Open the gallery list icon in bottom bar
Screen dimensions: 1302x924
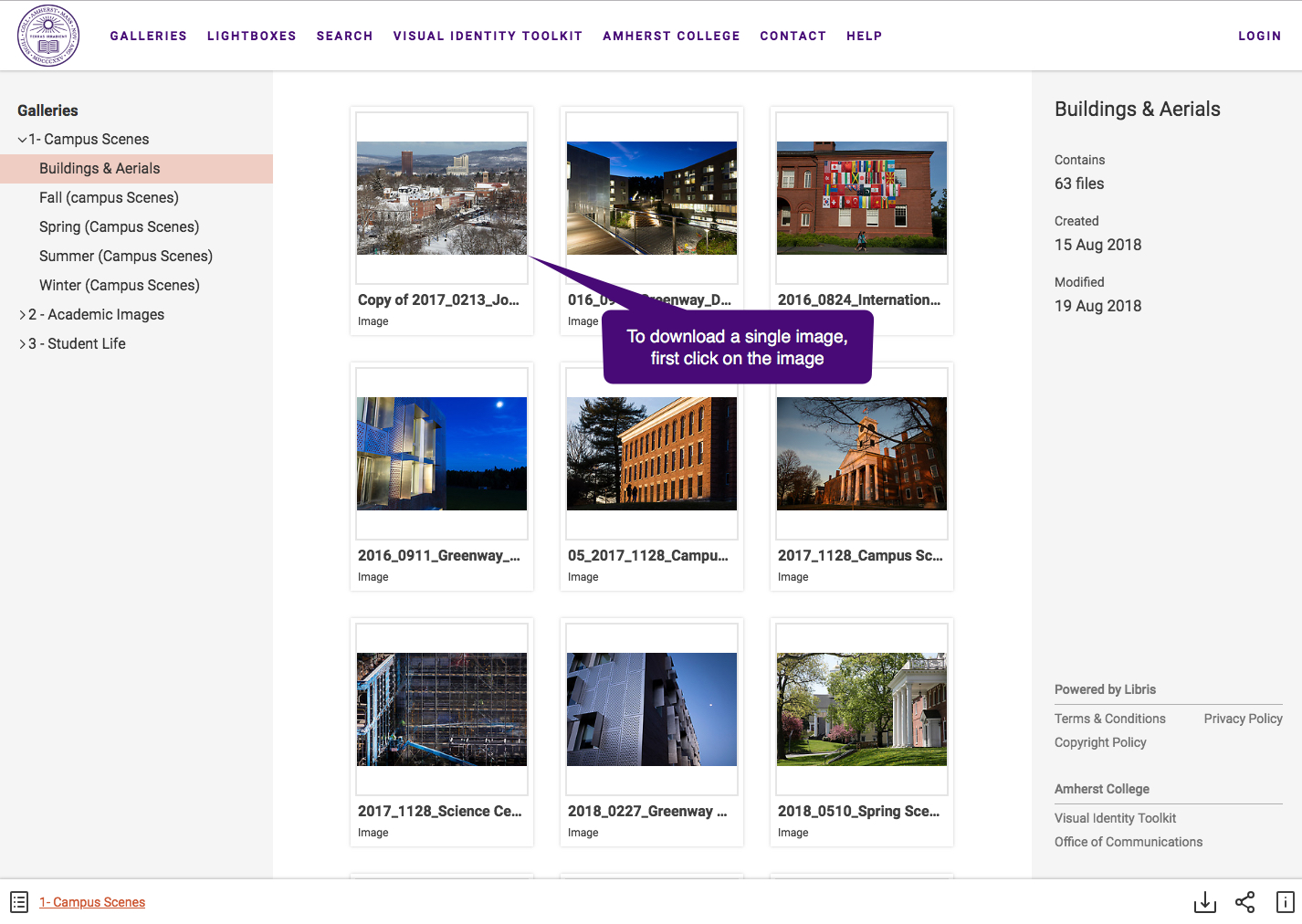click(19, 902)
